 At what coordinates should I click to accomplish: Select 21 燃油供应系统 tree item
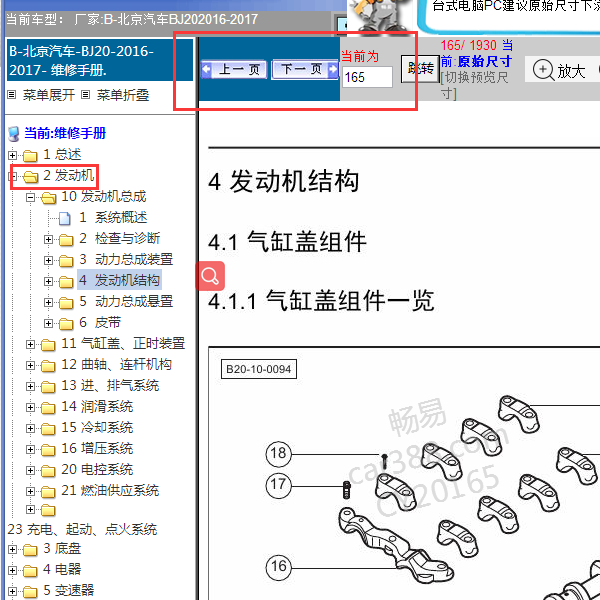click(x=110, y=491)
